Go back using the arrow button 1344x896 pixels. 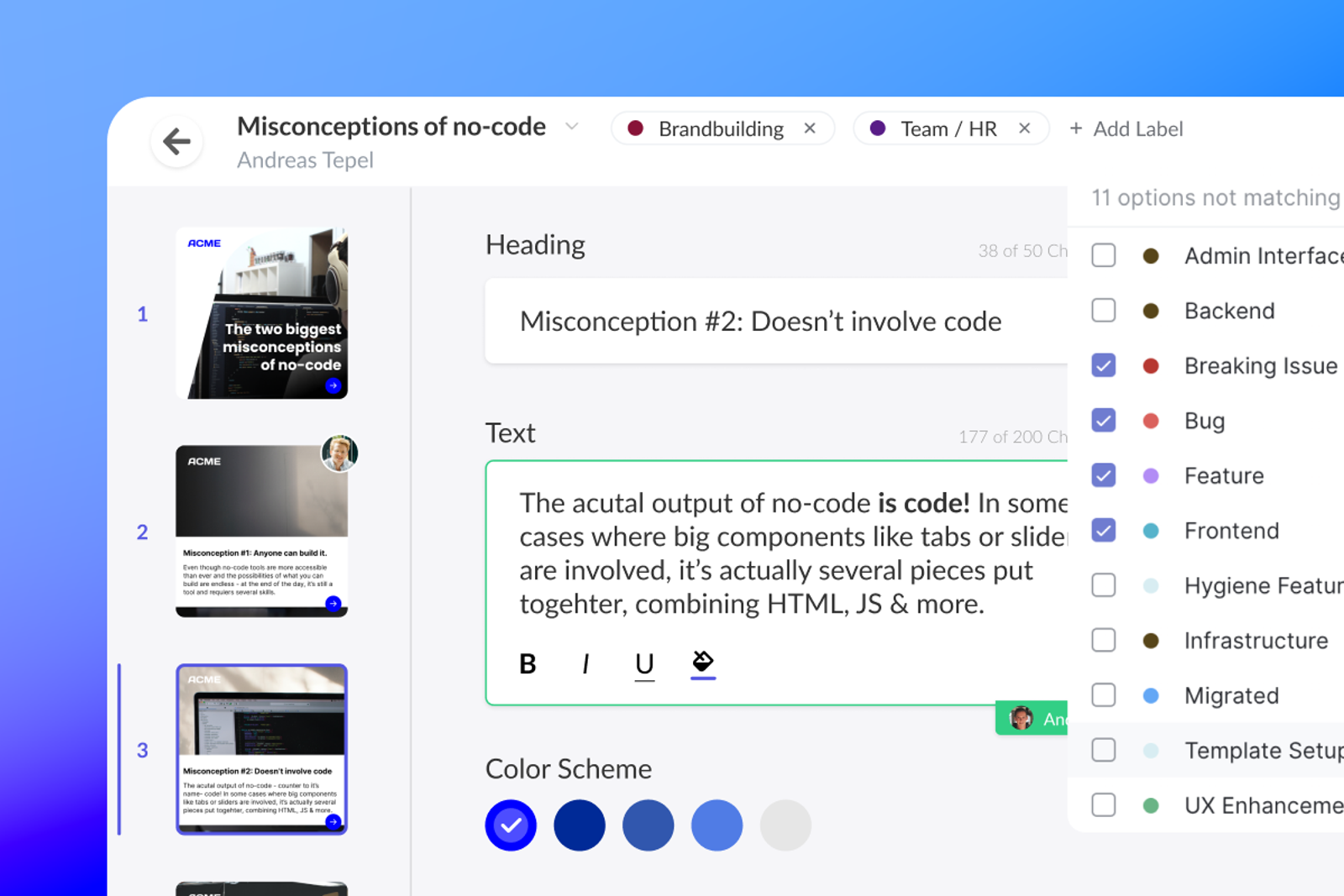(x=176, y=141)
